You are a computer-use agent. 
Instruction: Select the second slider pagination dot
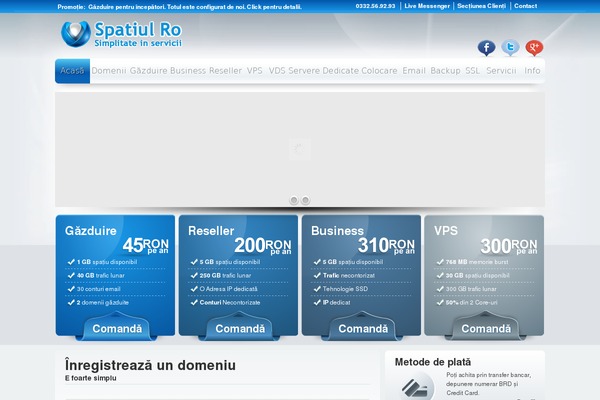point(305,200)
